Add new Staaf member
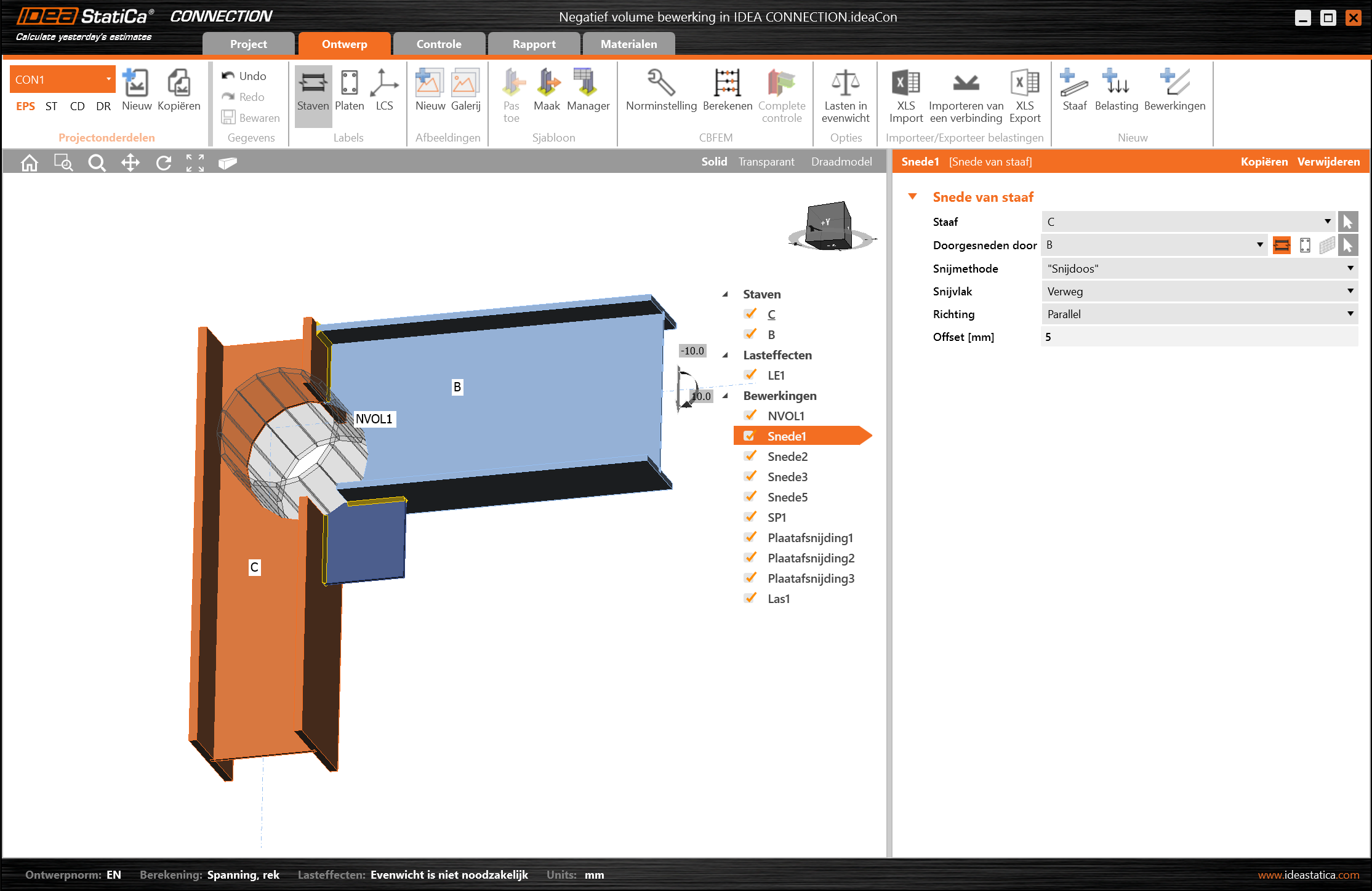The height and width of the screenshot is (891, 1372). pyautogui.click(x=1074, y=83)
